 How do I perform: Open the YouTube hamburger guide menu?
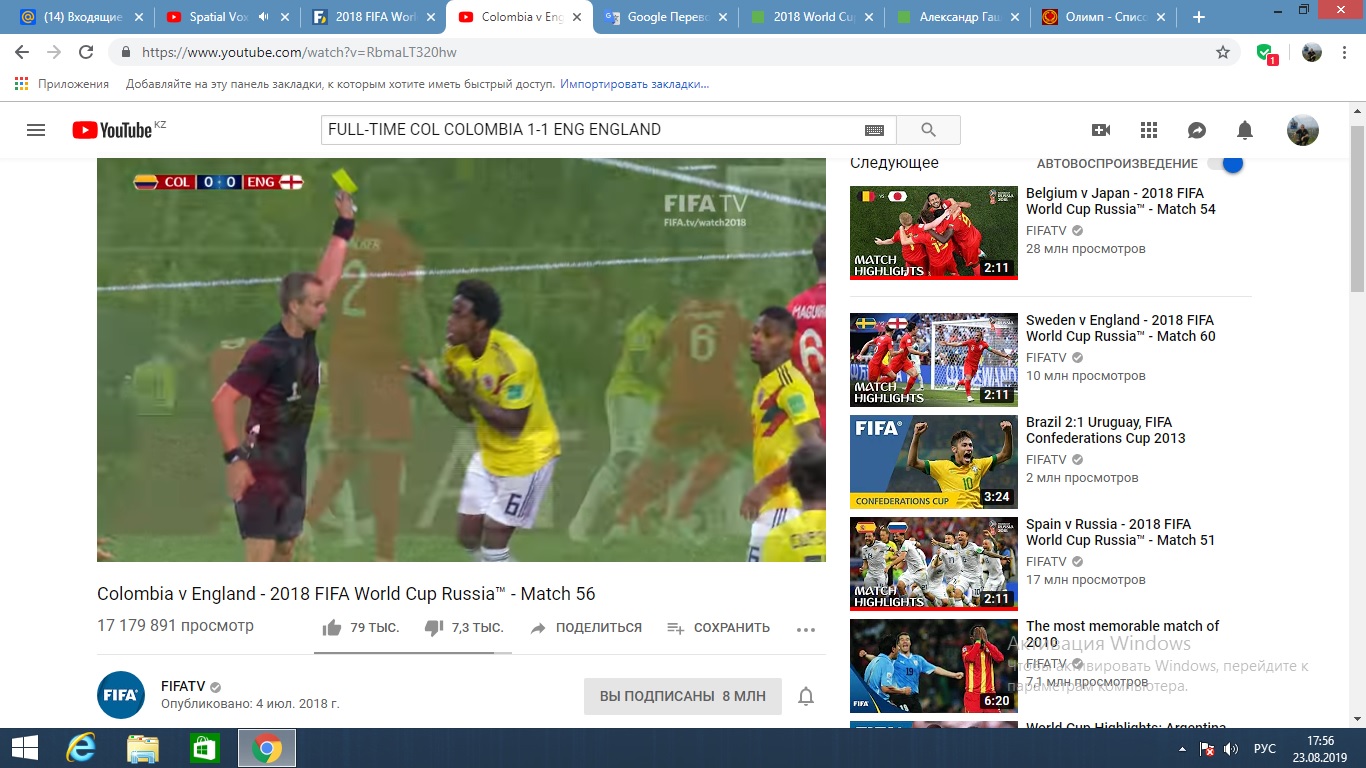pos(36,130)
